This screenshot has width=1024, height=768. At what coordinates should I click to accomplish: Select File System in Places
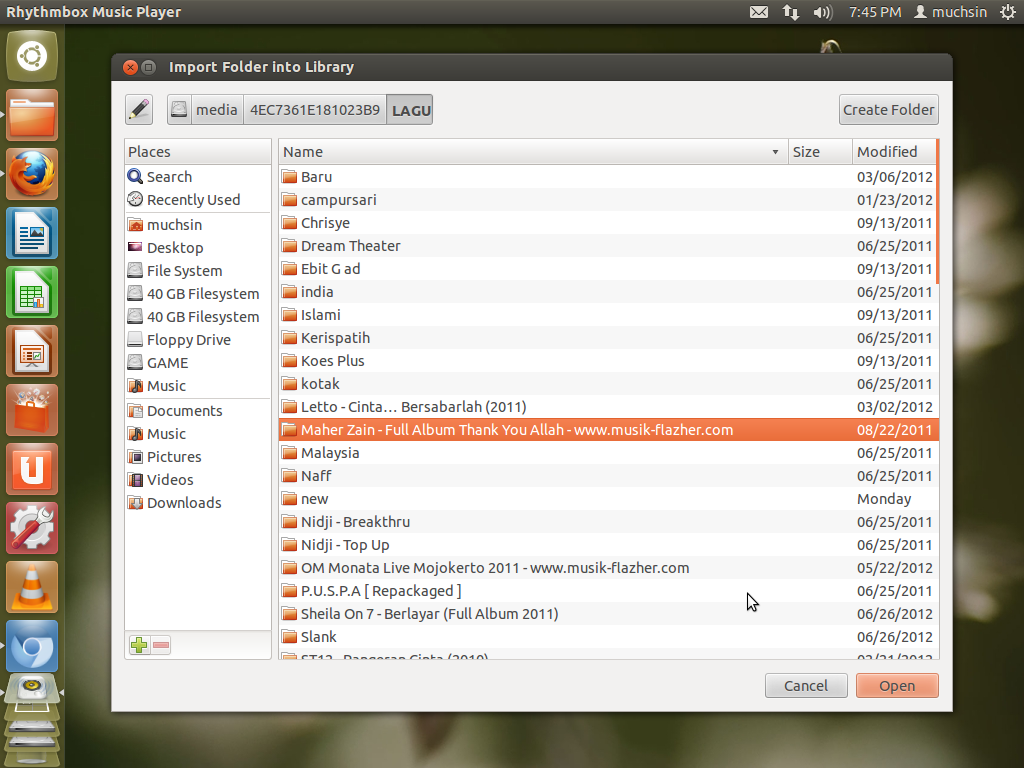click(x=197, y=270)
